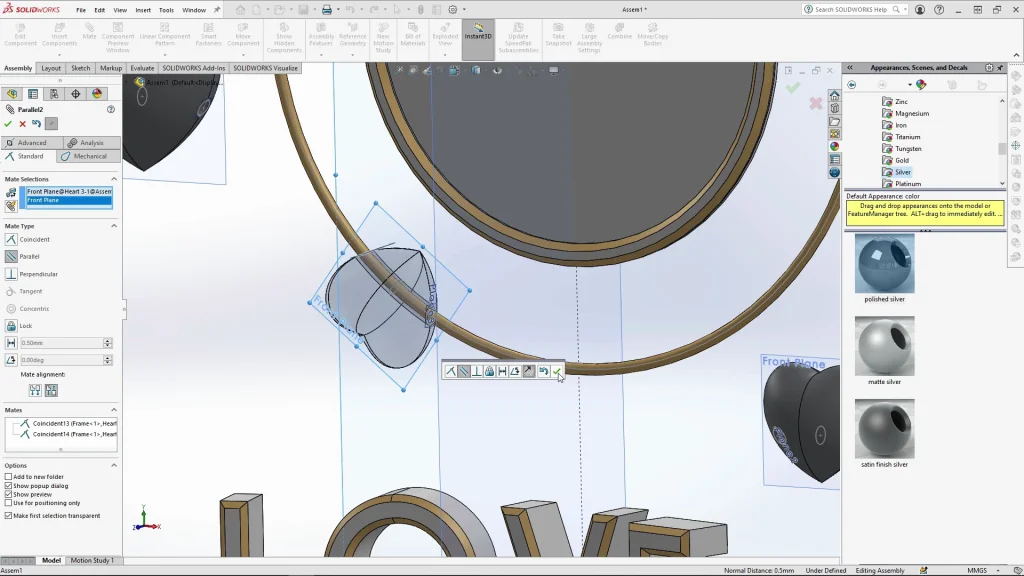Open the Design Library tab in task pane
This screenshot has width=1024, height=576.
tap(834, 108)
